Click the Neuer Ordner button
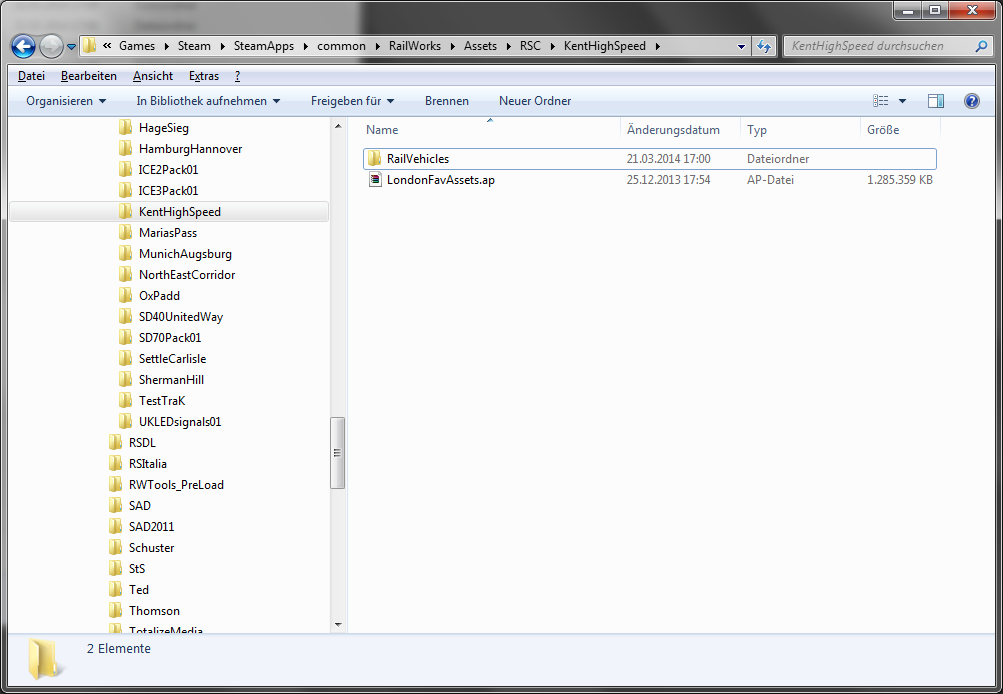The width and height of the screenshot is (1003, 694). point(535,101)
